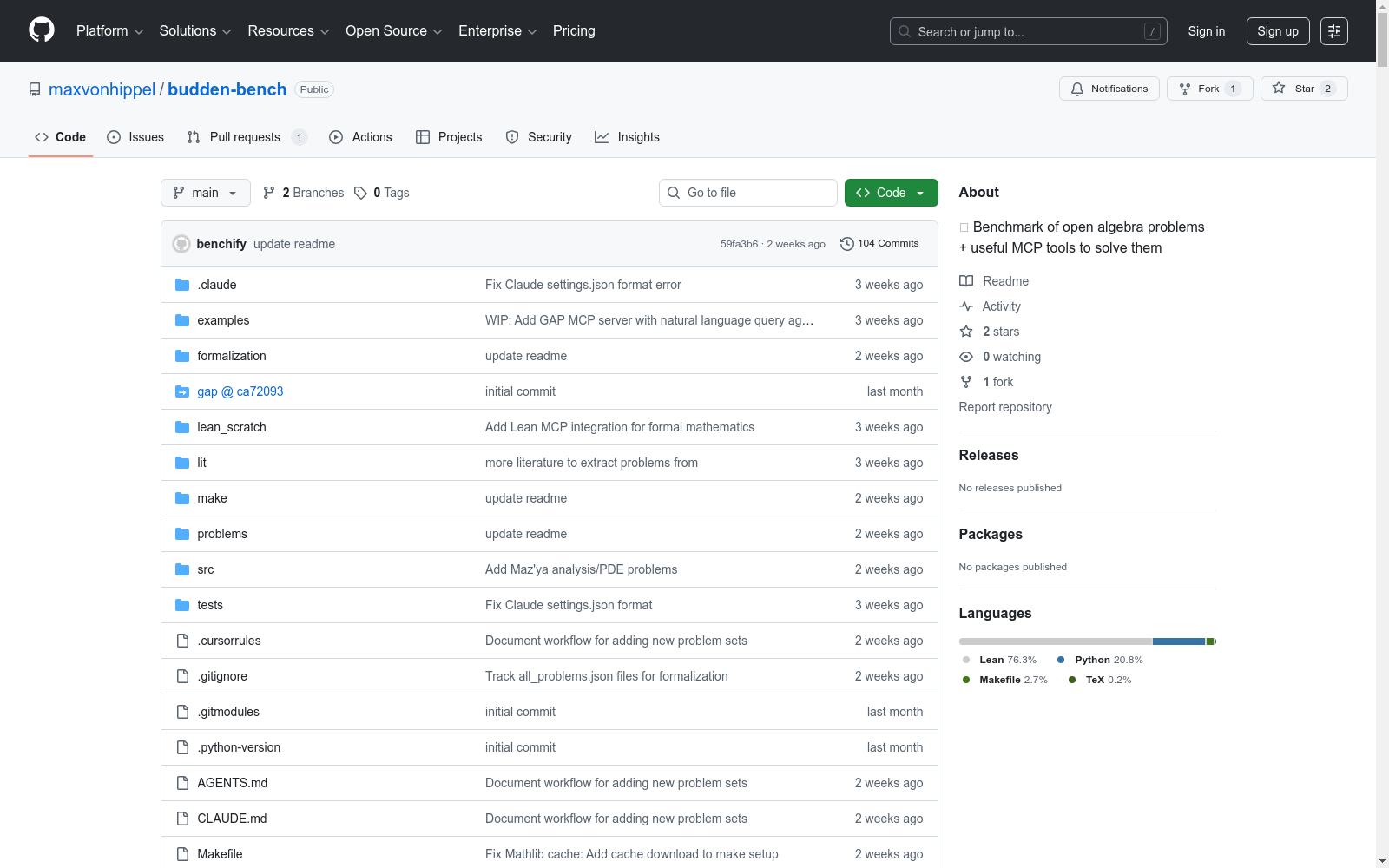Image resolution: width=1389 pixels, height=868 pixels.
Task: Switch to the Pull requests tab
Action: 247,137
